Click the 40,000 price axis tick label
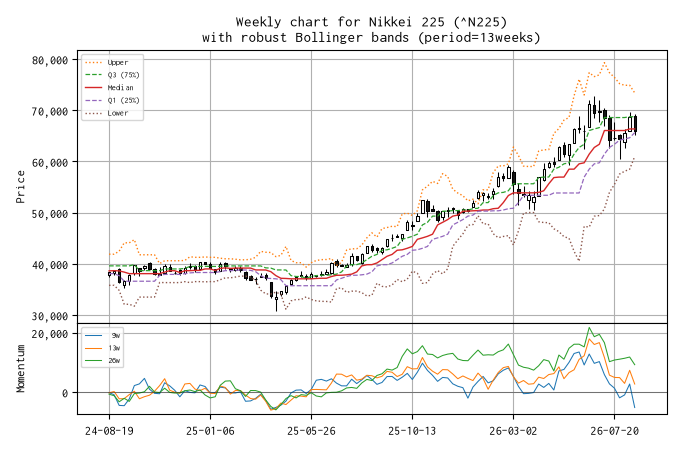The width and height of the screenshot is (680, 450). [x=50, y=265]
